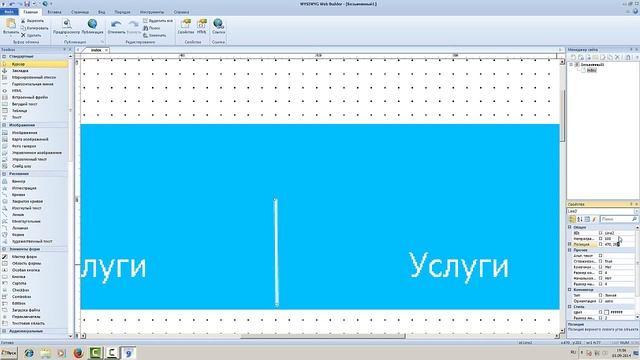Collapse Рисование section in Toolbox
Screen dimensions: 640x360
pos(4,173)
